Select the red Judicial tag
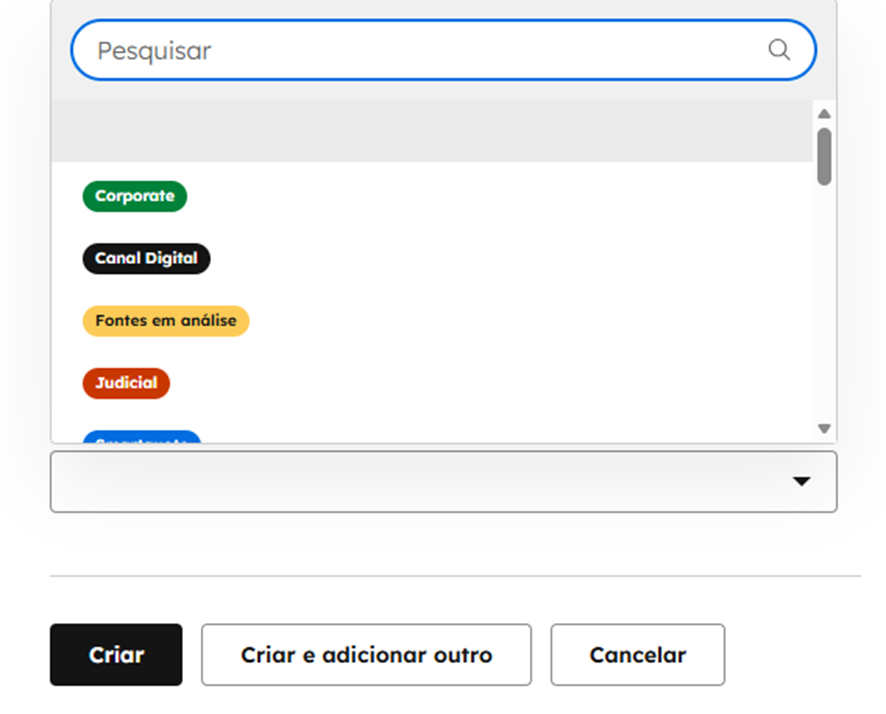 point(126,383)
